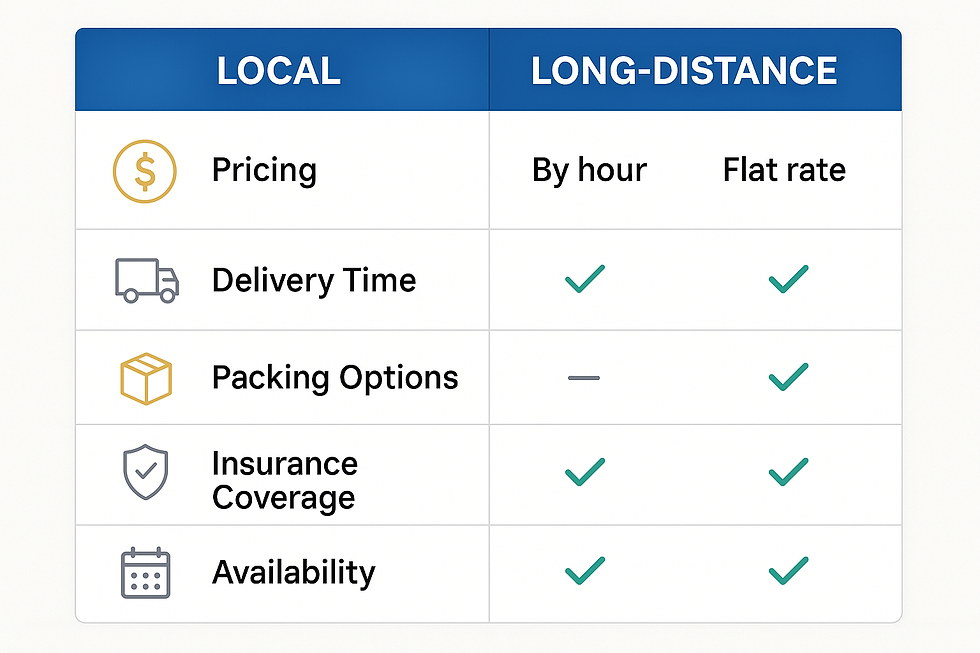Click Insurance Coverage checkmark under By hour
This screenshot has width=980, height=653.
[585, 472]
